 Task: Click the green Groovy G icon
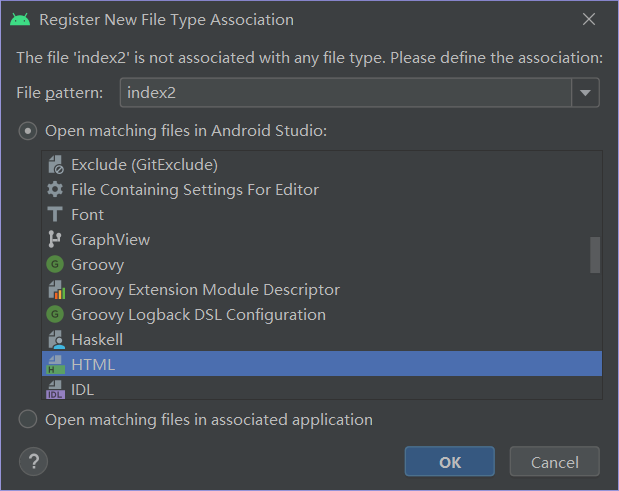(55, 264)
